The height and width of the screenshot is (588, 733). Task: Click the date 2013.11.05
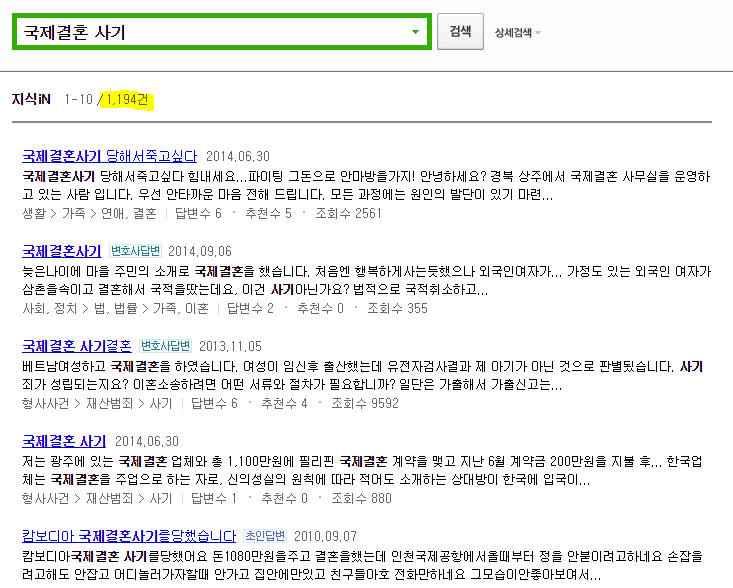point(230,346)
